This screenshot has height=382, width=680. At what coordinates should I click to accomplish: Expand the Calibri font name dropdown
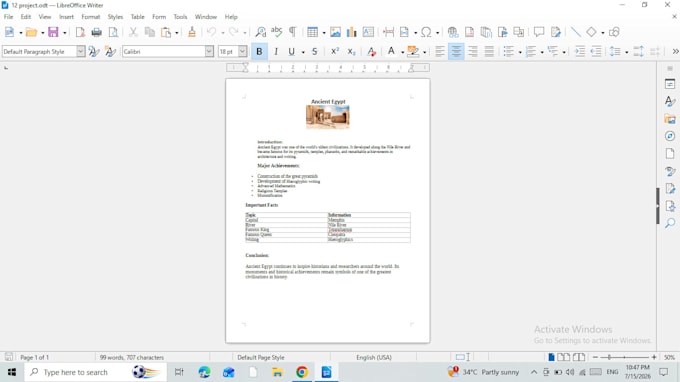click(209, 52)
